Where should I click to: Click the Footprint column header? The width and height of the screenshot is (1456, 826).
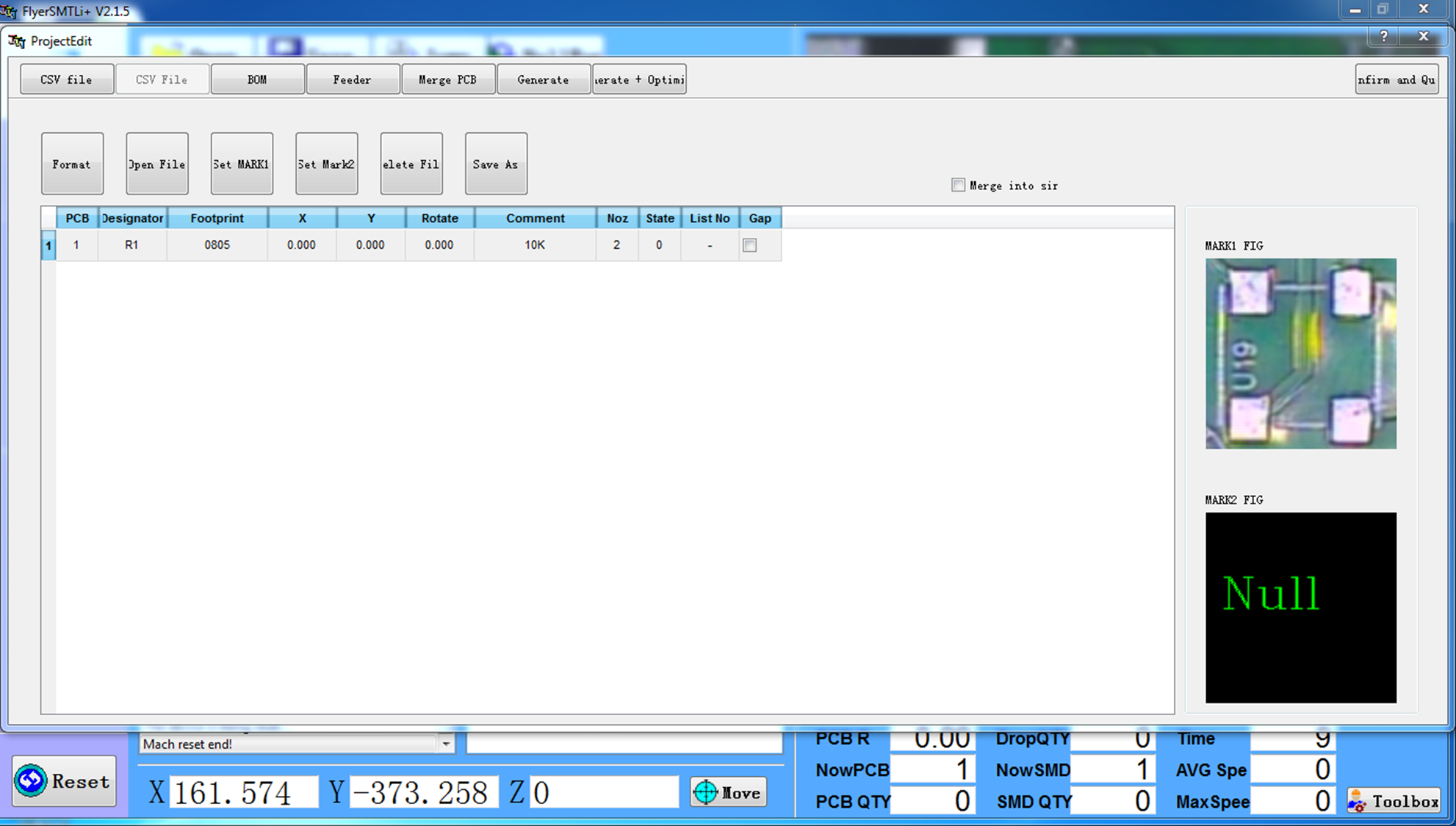[217, 218]
